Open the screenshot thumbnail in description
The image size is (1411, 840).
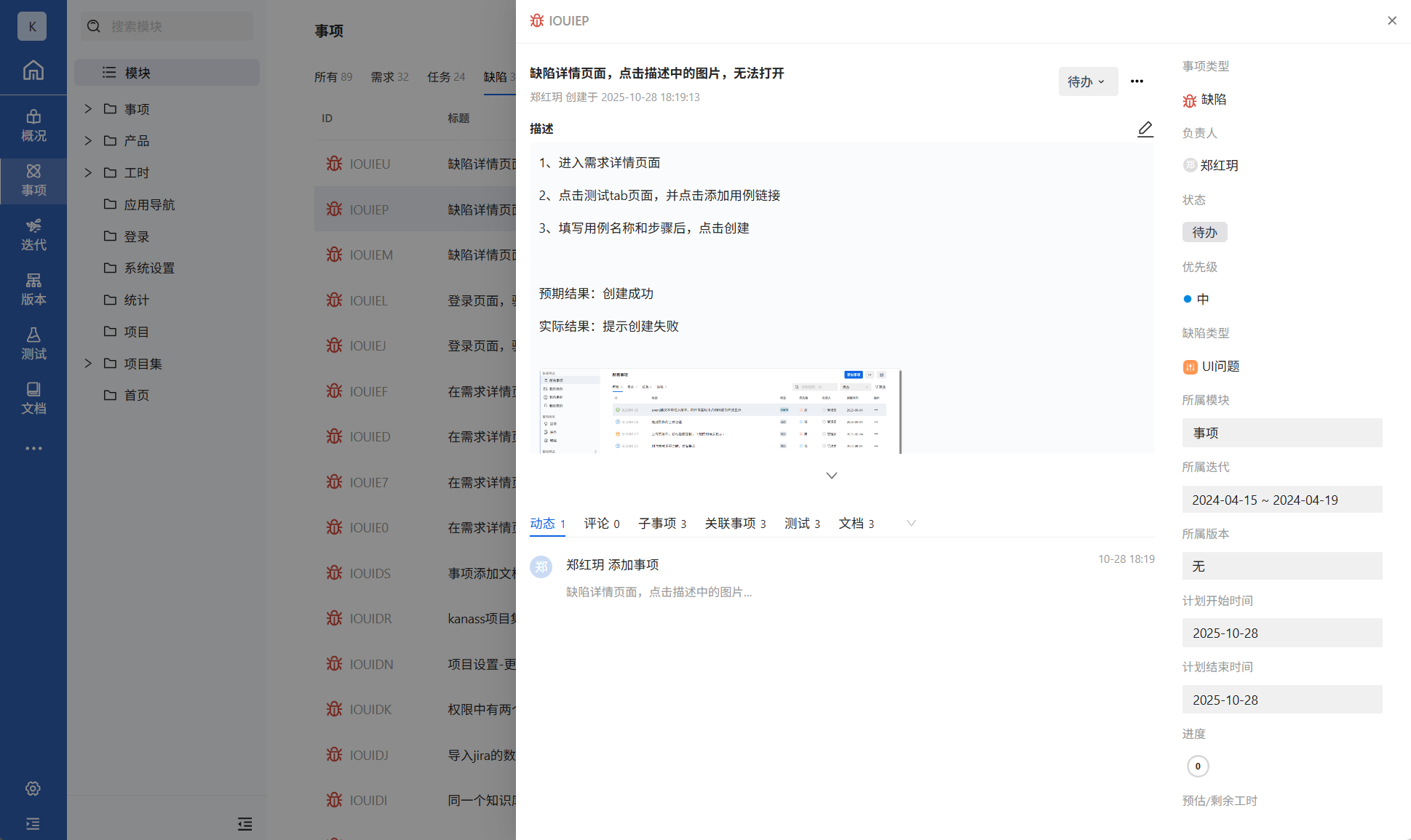pyautogui.click(x=720, y=411)
